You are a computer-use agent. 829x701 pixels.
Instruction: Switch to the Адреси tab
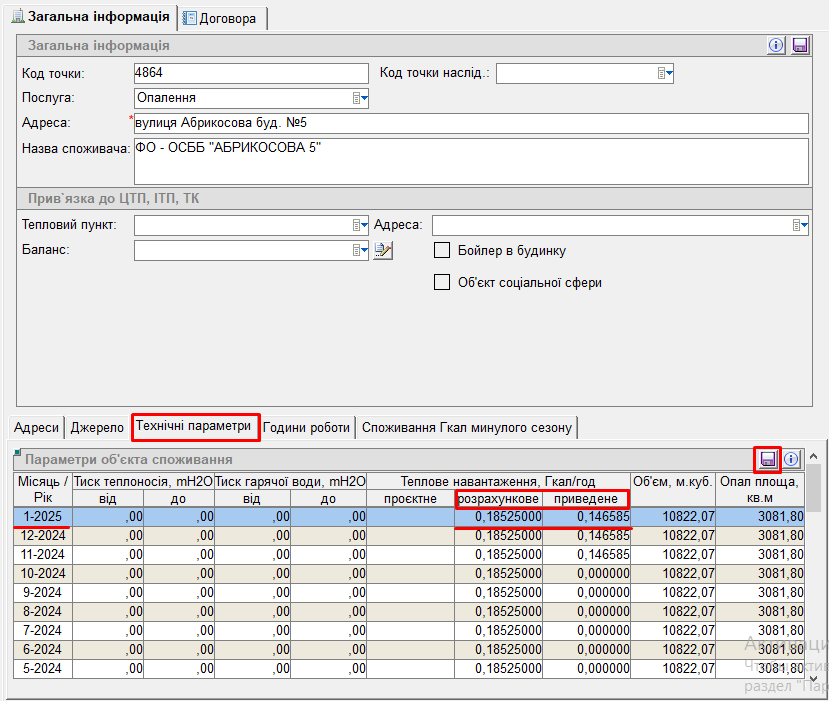click(37, 427)
